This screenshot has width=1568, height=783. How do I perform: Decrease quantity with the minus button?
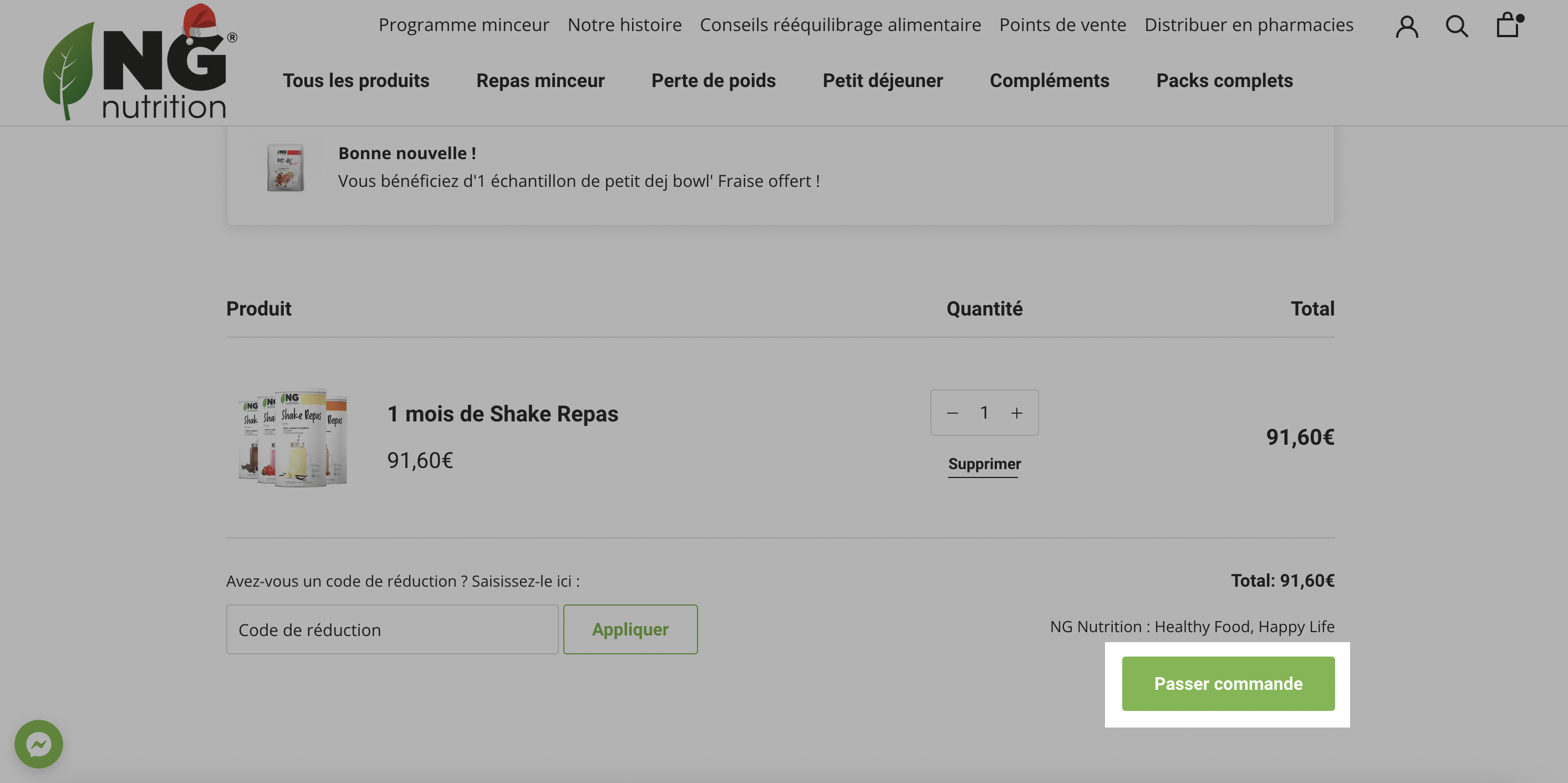pyautogui.click(x=952, y=413)
